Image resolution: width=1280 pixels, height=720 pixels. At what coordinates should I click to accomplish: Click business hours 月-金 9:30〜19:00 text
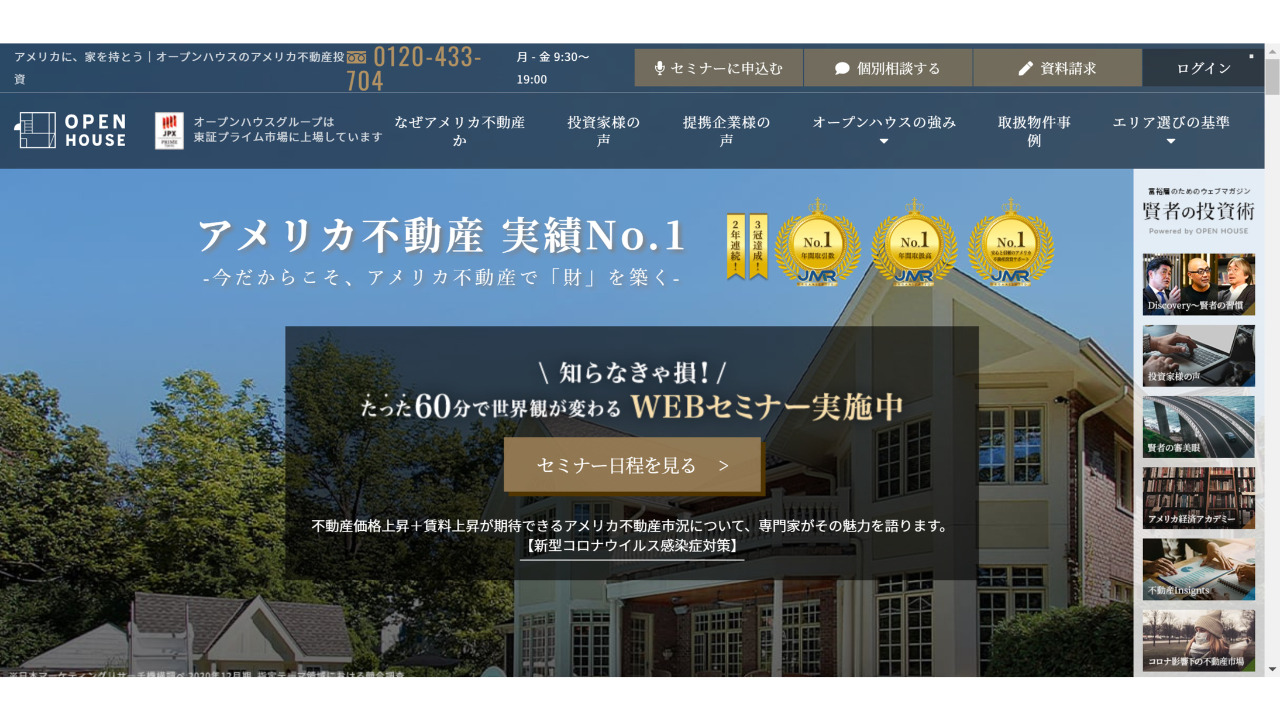click(553, 68)
